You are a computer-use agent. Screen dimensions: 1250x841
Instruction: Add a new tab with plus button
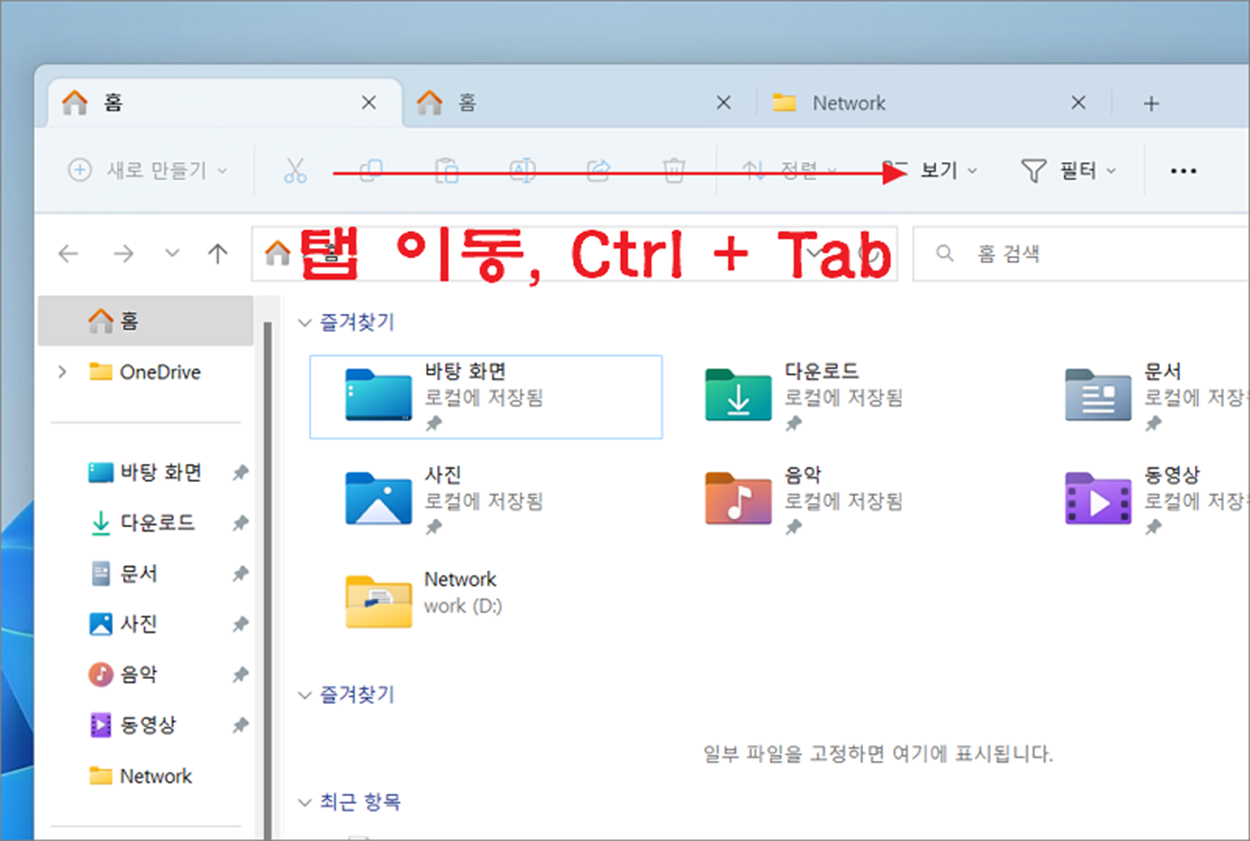click(1152, 103)
